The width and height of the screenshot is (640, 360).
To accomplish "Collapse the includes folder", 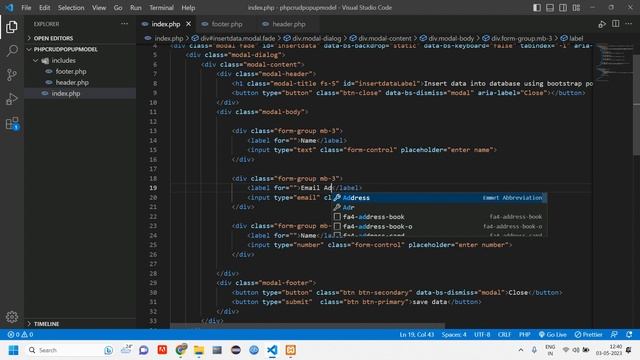I will pyautogui.click(x=80, y=60).
